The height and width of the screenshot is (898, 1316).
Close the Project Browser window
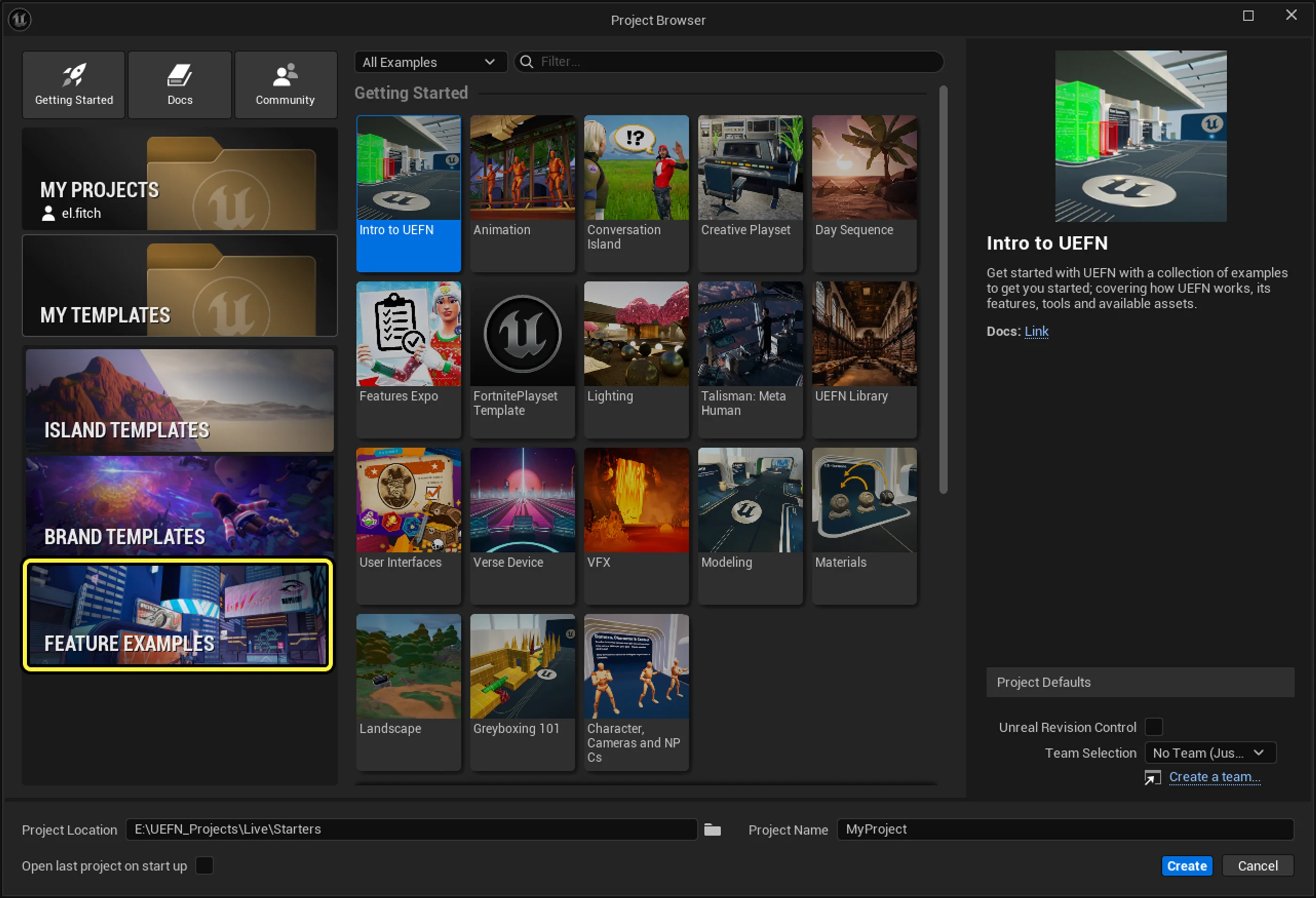1291,16
